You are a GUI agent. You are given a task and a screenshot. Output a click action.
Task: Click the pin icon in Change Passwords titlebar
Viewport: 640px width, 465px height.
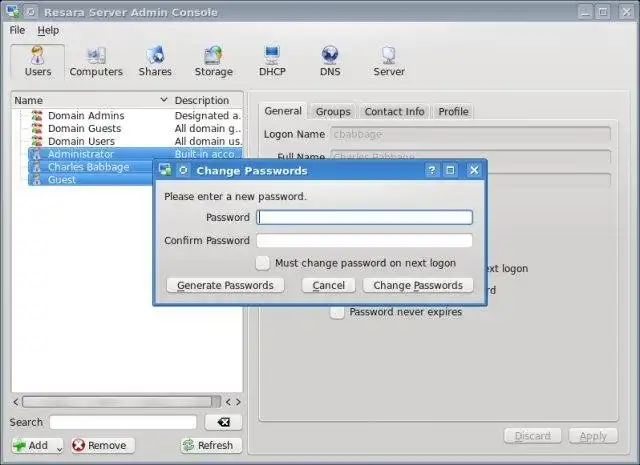click(x=183, y=170)
